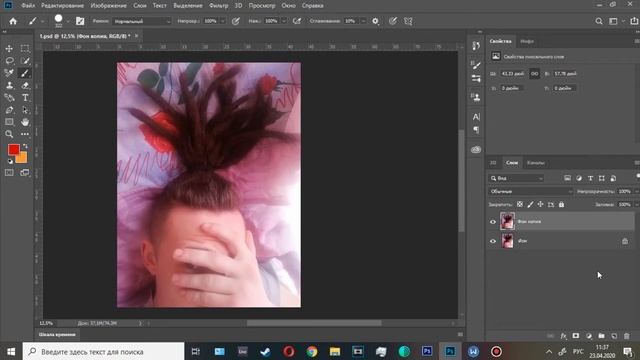The image size is (640, 360).
Task: Click the orange background color swatch
Action: click(x=22, y=158)
